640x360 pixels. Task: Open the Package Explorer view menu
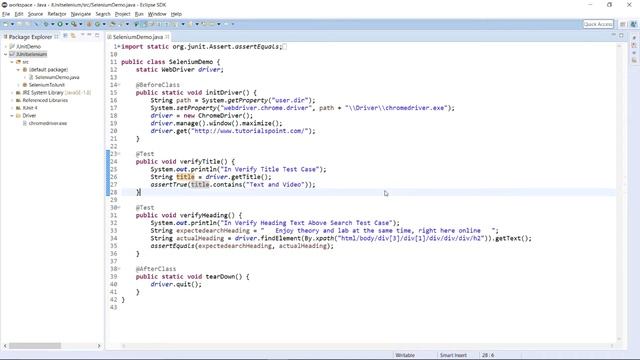click(82, 35)
